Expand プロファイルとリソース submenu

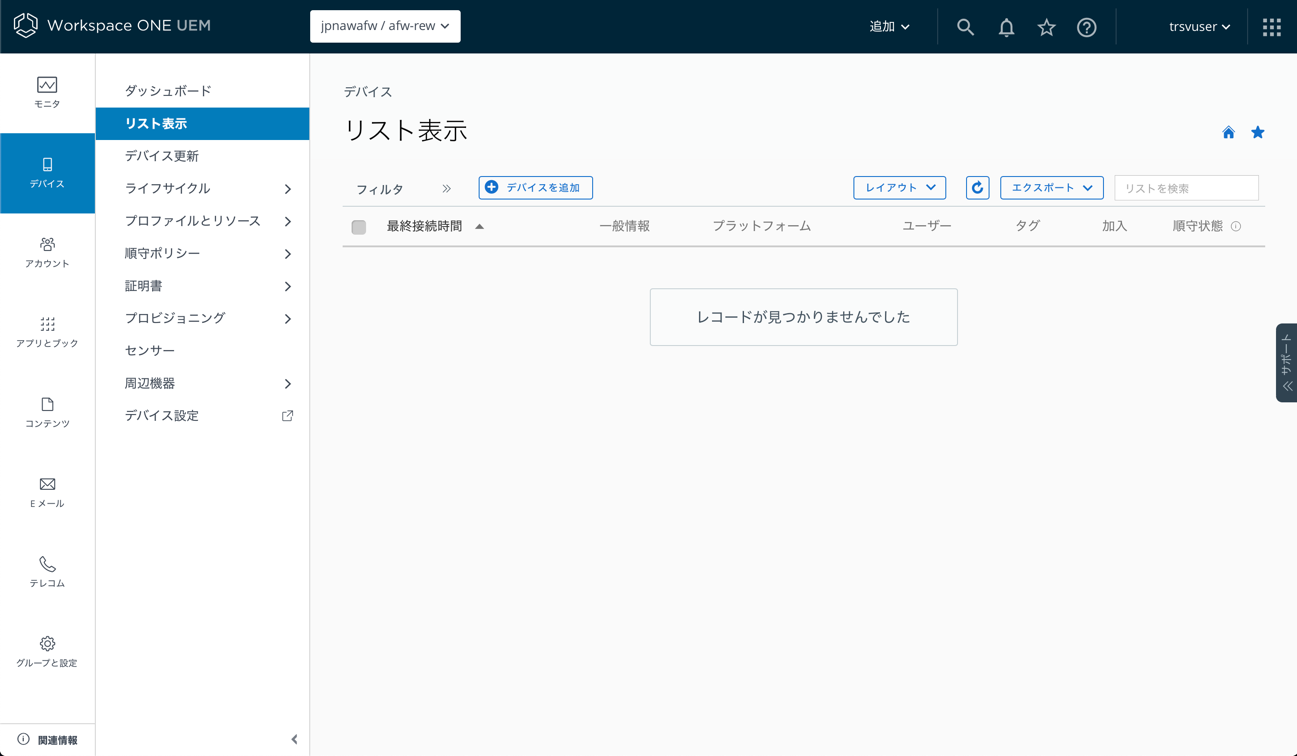click(x=288, y=221)
